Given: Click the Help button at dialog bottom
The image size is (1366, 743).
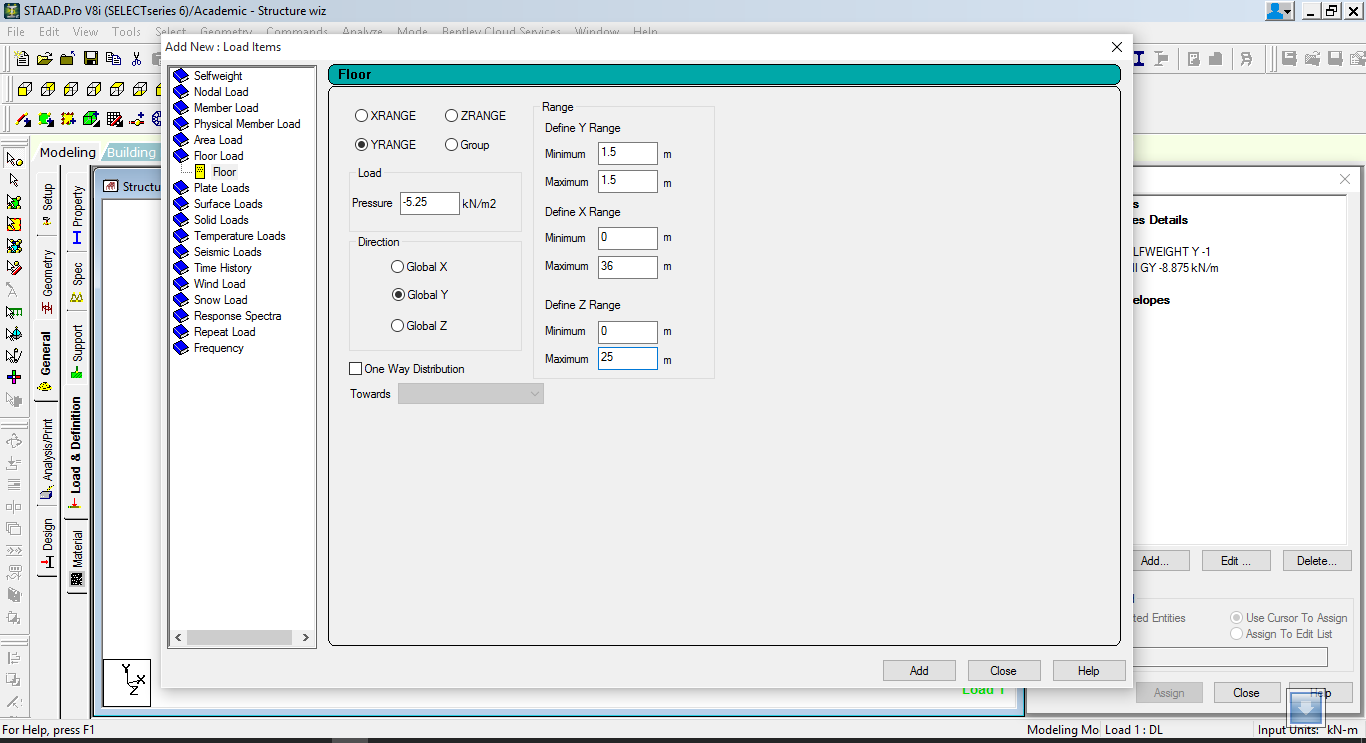Looking at the screenshot, I should 1088,670.
